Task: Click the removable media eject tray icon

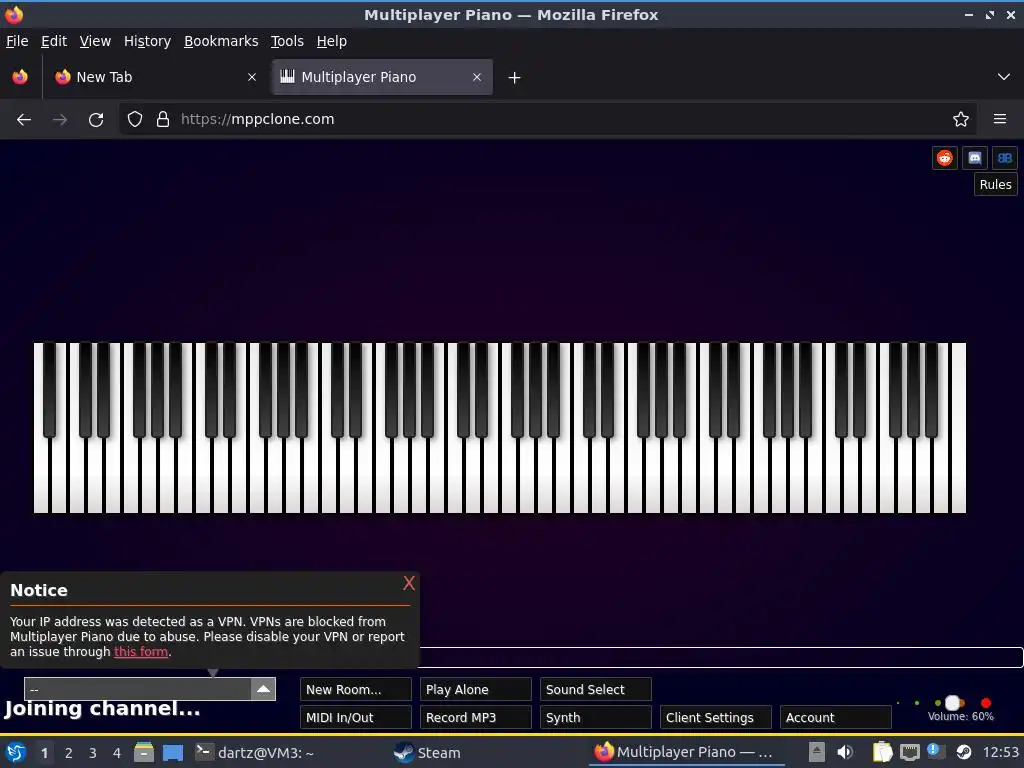Action: tap(817, 752)
